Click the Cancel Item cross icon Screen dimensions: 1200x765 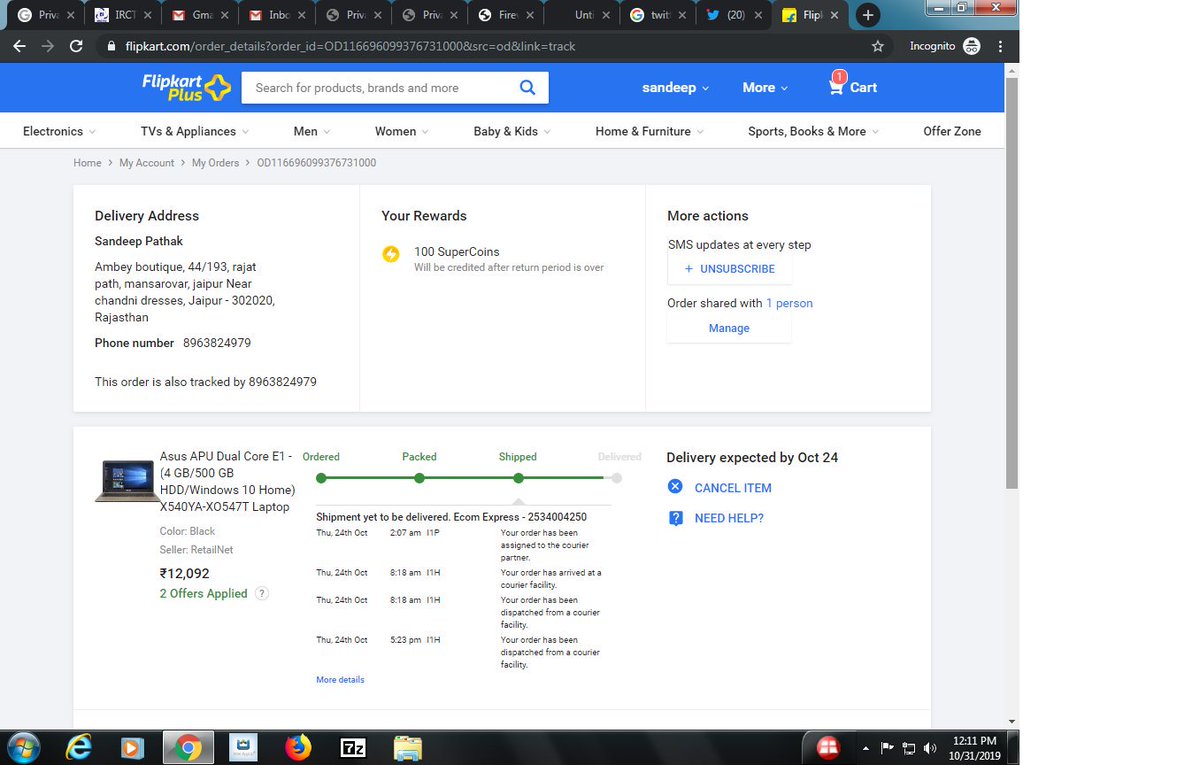tap(675, 487)
